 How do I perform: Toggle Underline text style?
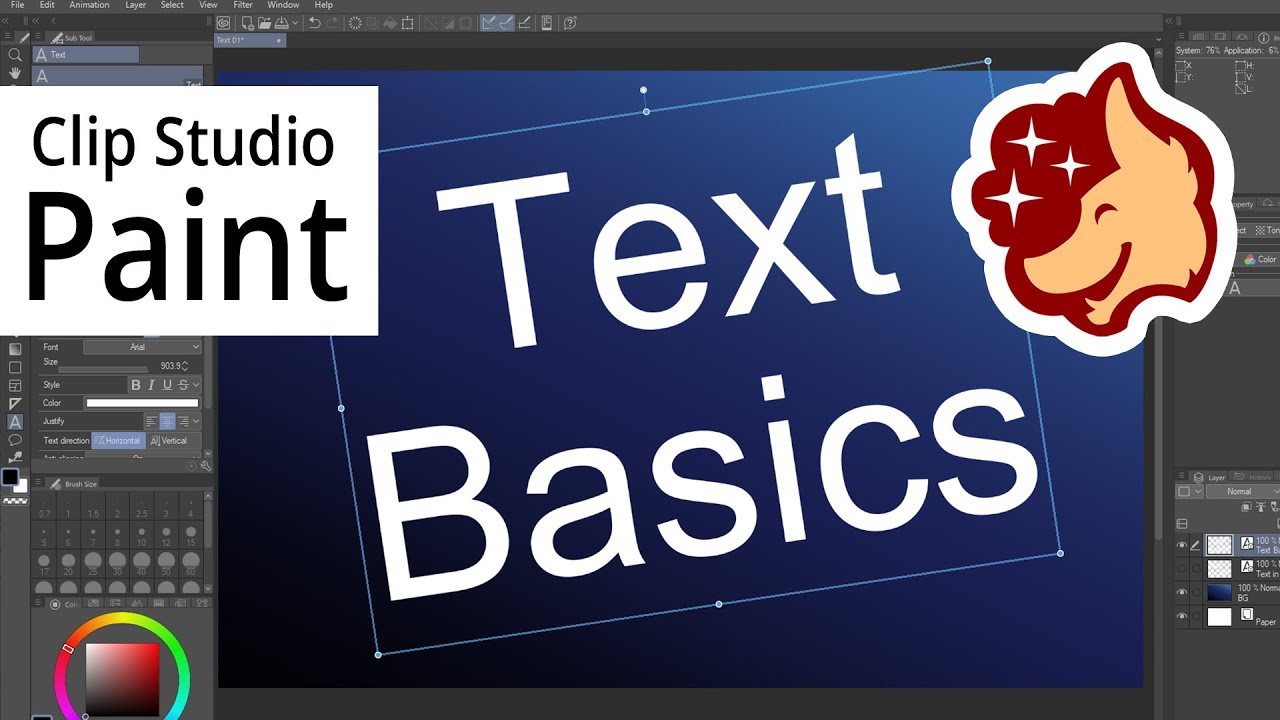(167, 385)
